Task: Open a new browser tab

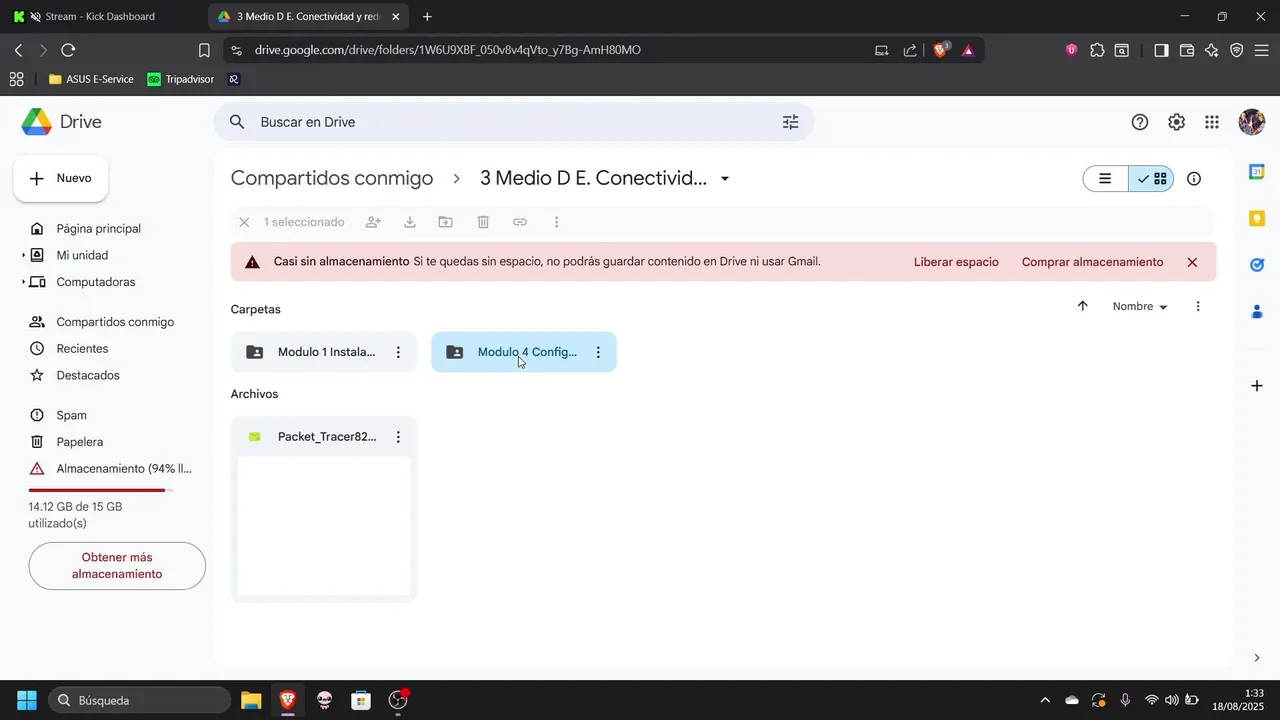Action: [427, 17]
